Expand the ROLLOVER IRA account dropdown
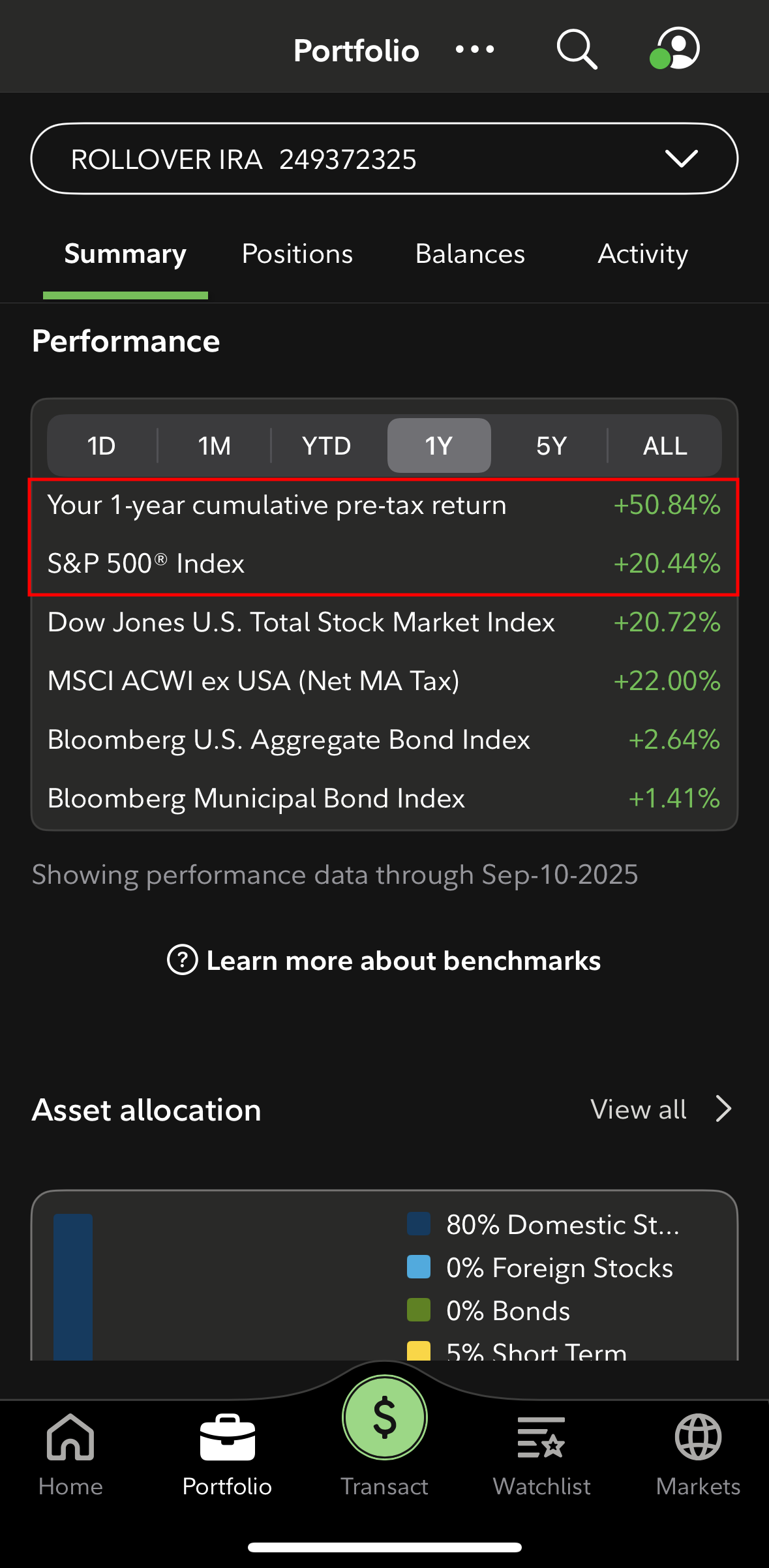 (x=681, y=158)
